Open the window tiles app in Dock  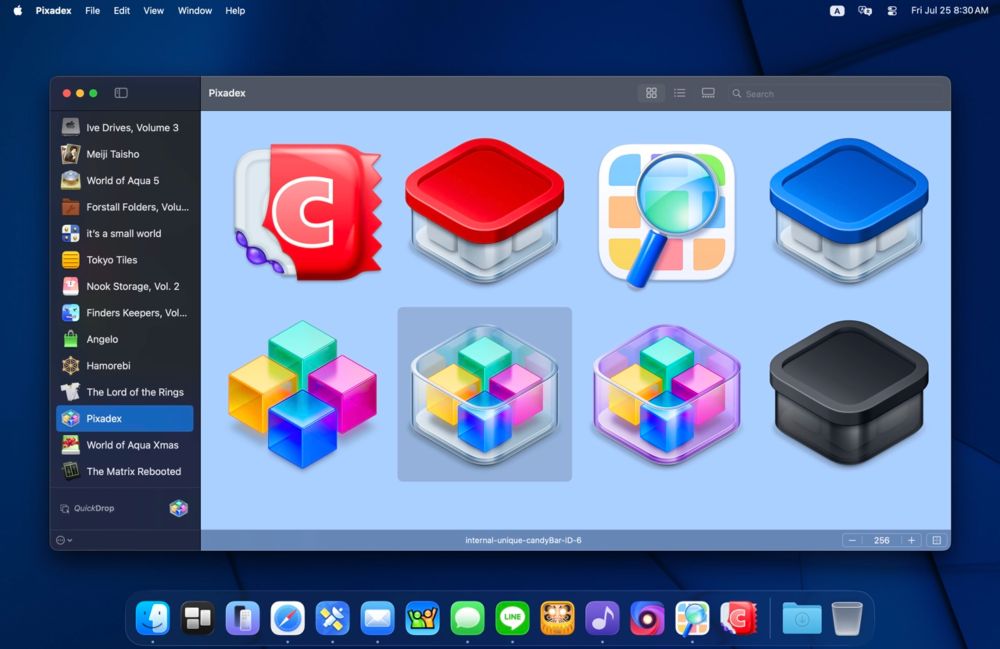coord(198,618)
